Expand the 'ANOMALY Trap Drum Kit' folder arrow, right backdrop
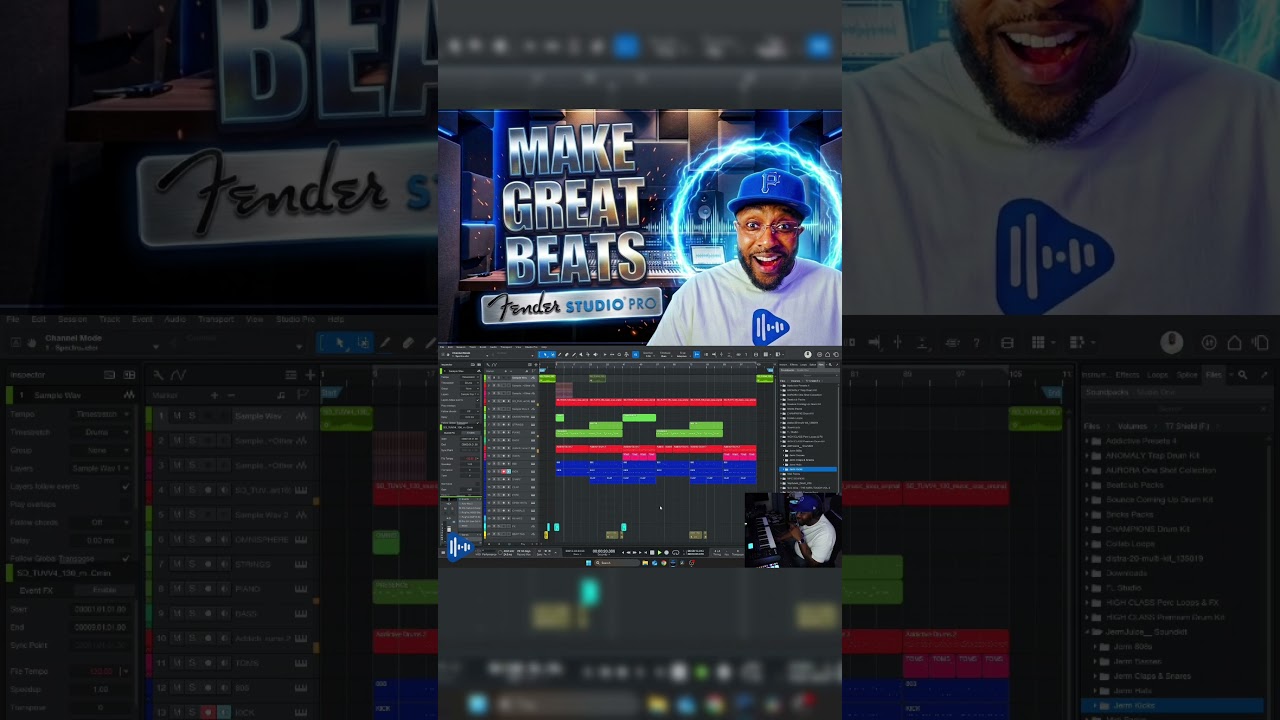 point(1087,455)
